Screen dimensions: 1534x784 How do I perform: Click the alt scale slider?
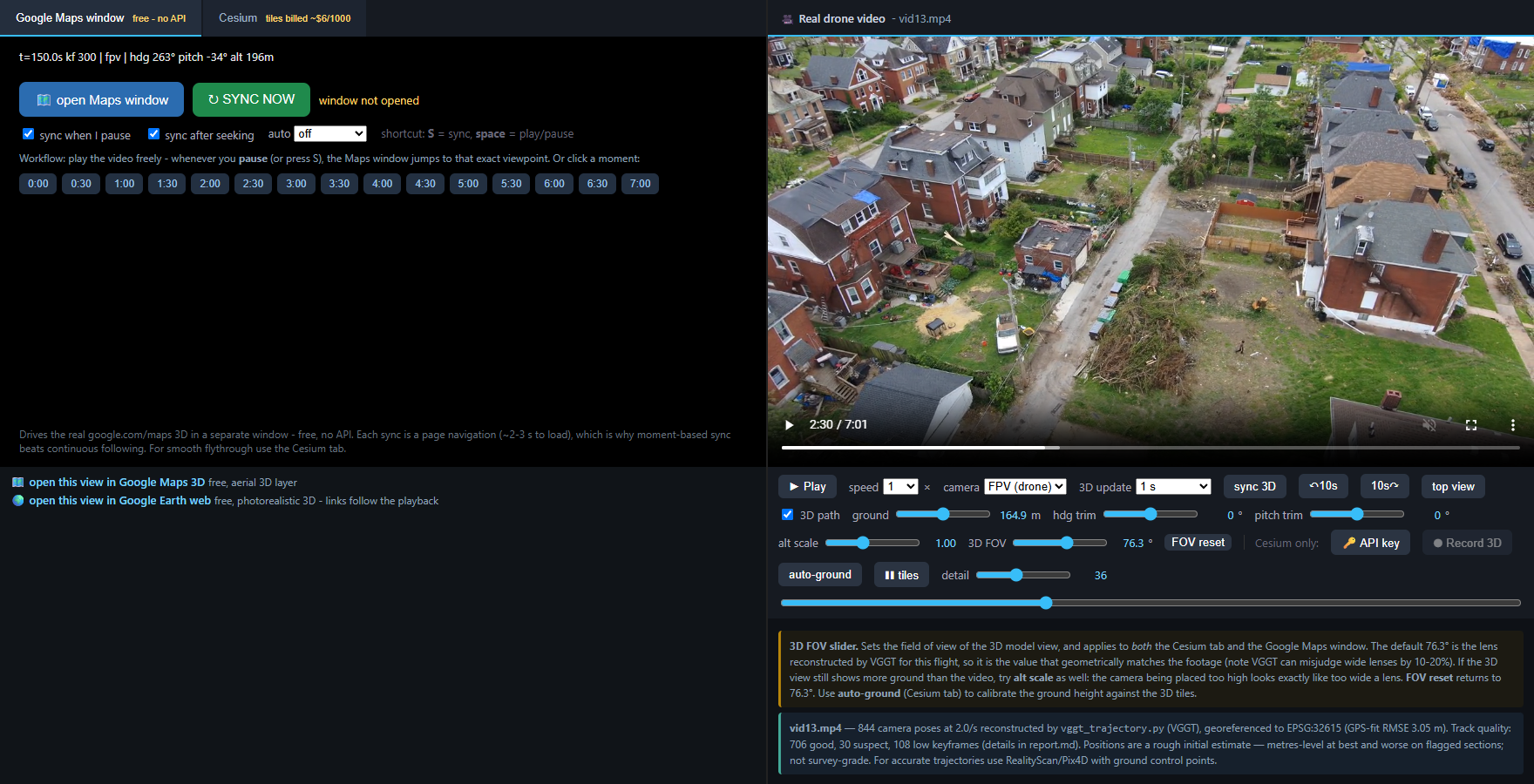[x=872, y=543]
